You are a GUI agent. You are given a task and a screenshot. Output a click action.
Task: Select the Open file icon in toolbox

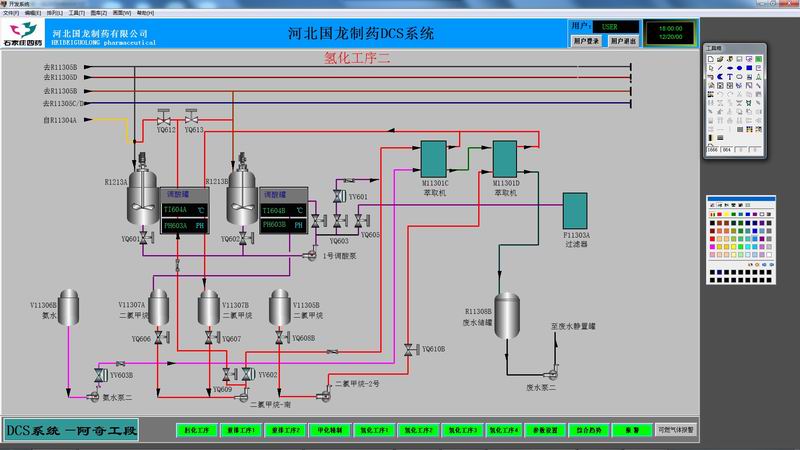click(x=720, y=59)
